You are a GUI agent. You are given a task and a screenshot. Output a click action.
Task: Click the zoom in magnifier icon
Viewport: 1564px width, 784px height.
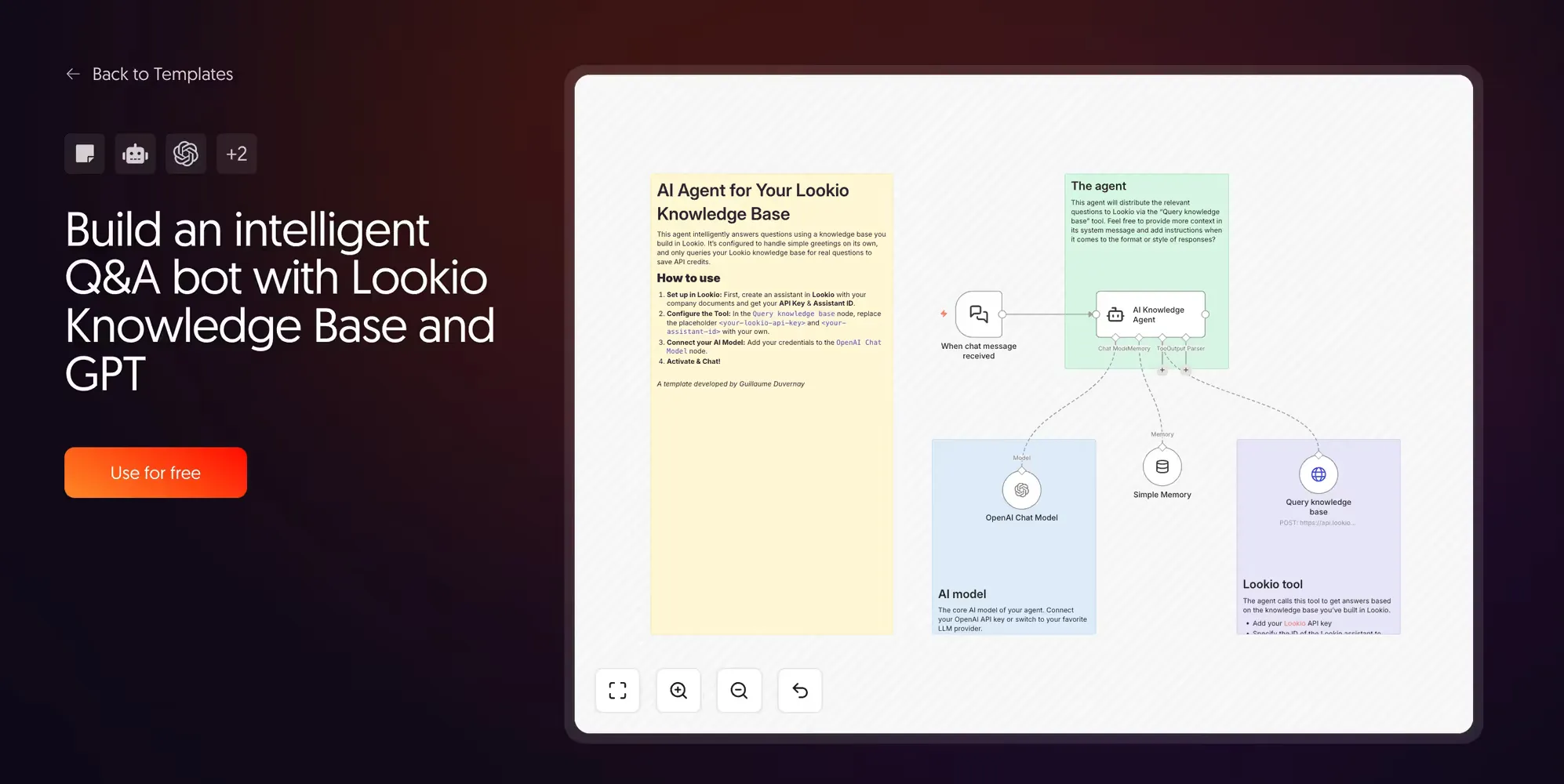point(678,691)
